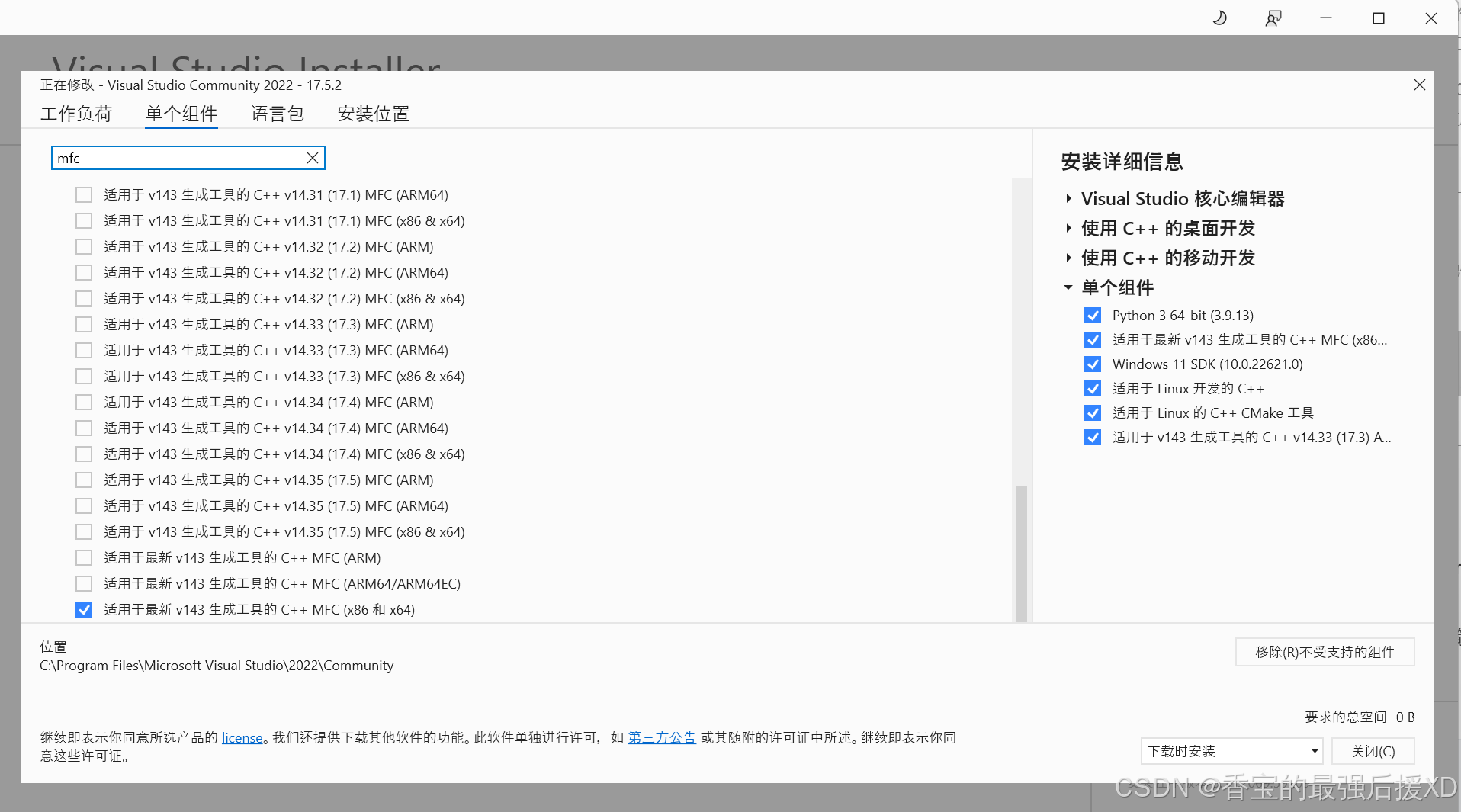Click the 安装详细信息 heading
The height and width of the screenshot is (812, 1461).
pyautogui.click(x=1122, y=162)
